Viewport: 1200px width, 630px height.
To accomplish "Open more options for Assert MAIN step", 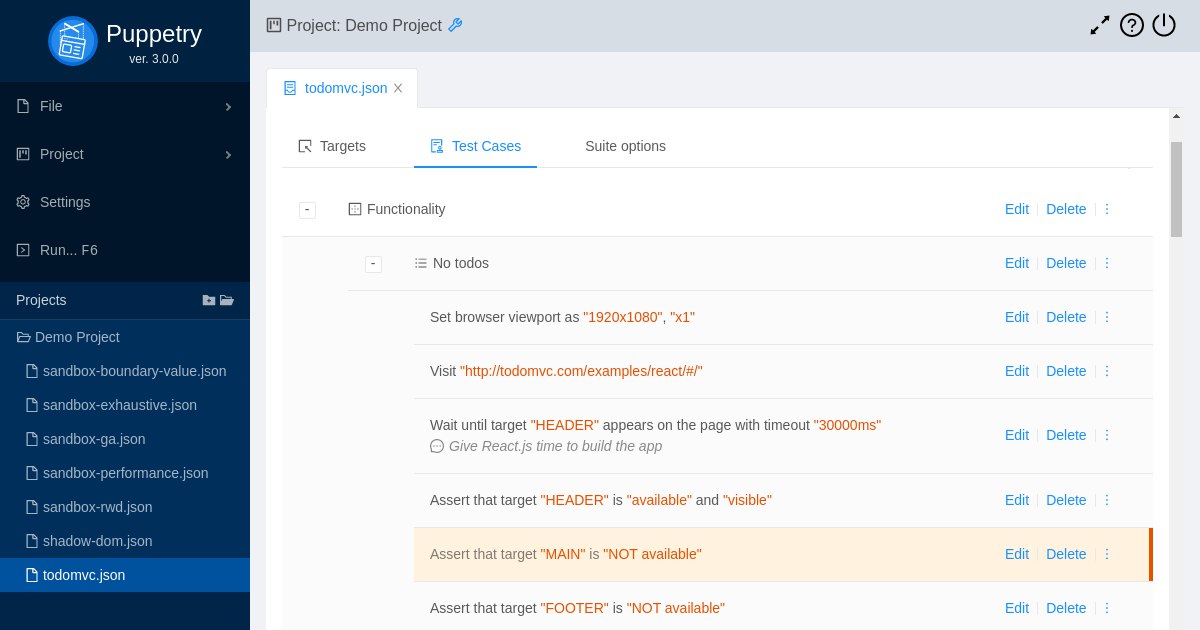I will point(1107,554).
